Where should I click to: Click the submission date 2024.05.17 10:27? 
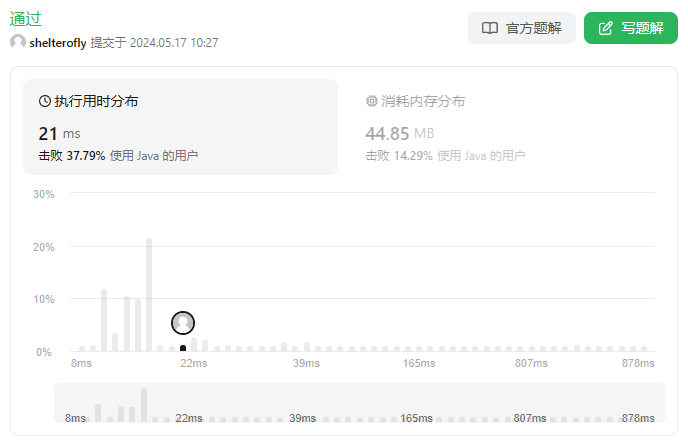[x=174, y=43]
